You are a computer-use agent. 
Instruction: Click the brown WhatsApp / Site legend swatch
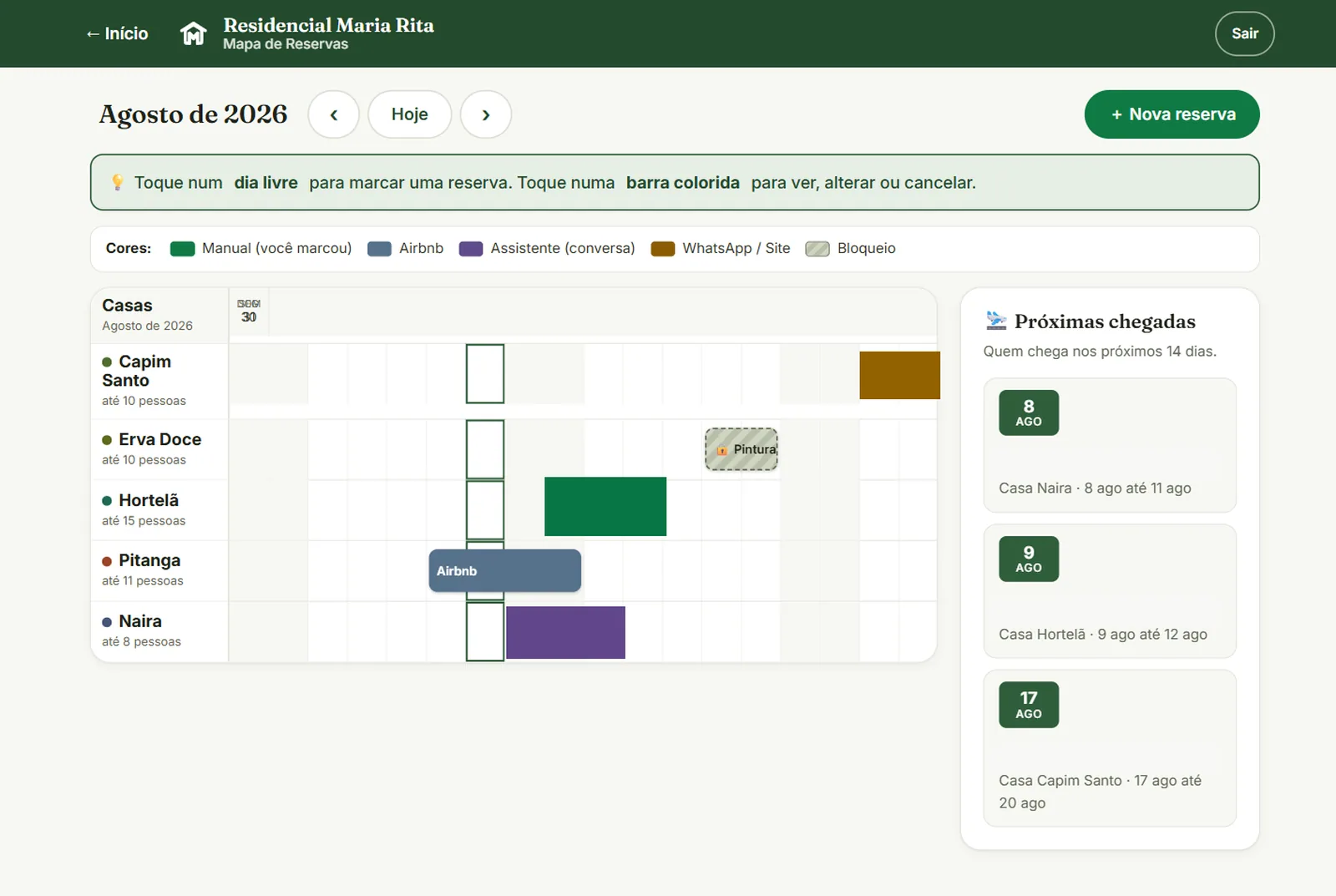tap(663, 249)
